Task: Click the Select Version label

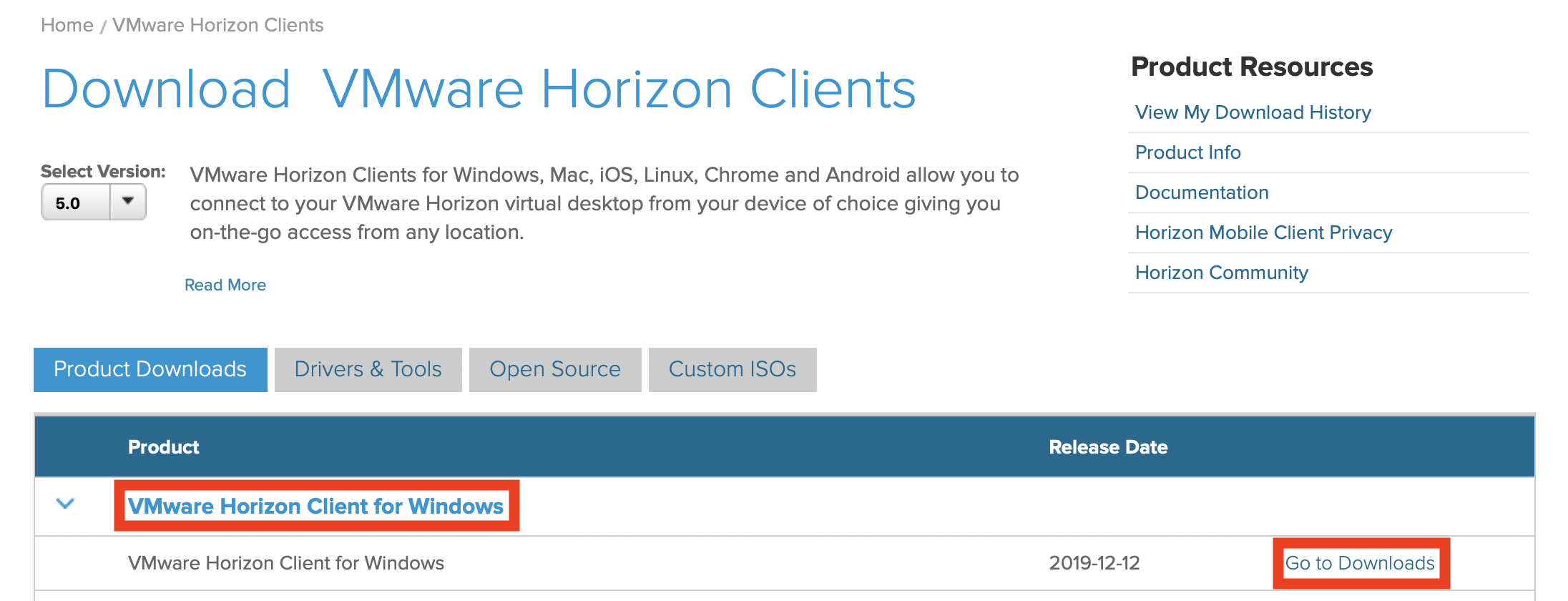Action: (x=103, y=172)
